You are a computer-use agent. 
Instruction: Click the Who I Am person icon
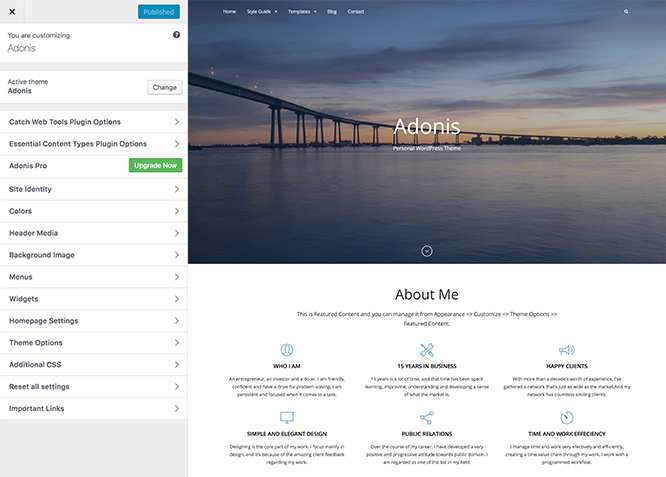tap(287, 350)
